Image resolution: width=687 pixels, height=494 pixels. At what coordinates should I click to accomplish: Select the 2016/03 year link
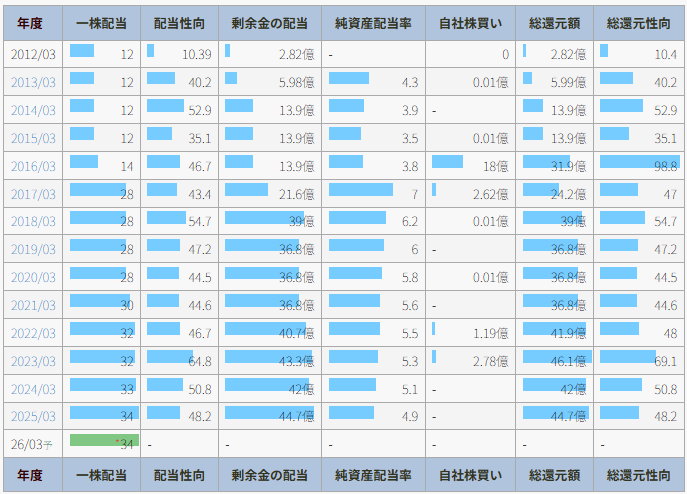(33, 166)
